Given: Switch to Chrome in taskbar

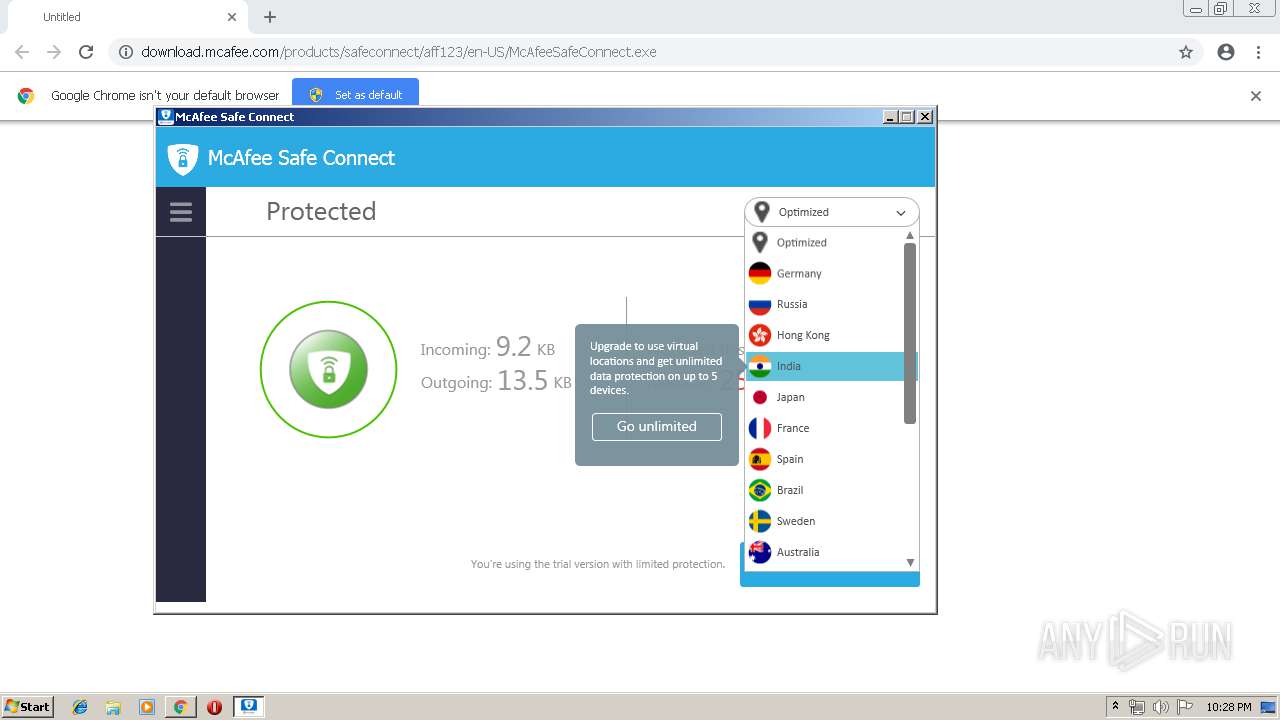Looking at the screenshot, I should tap(180, 707).
